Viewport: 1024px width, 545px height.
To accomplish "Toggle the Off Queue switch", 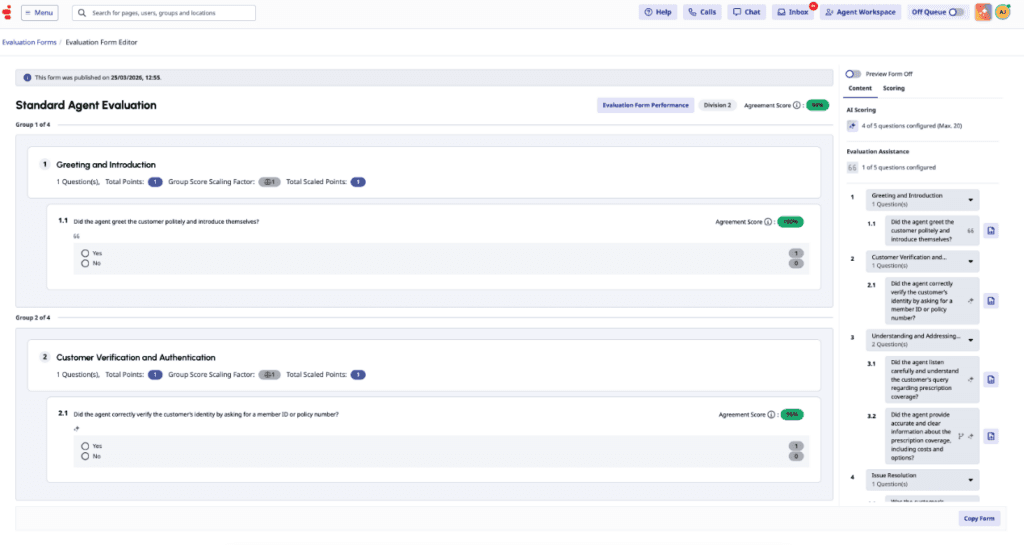I will coord(956,12).
